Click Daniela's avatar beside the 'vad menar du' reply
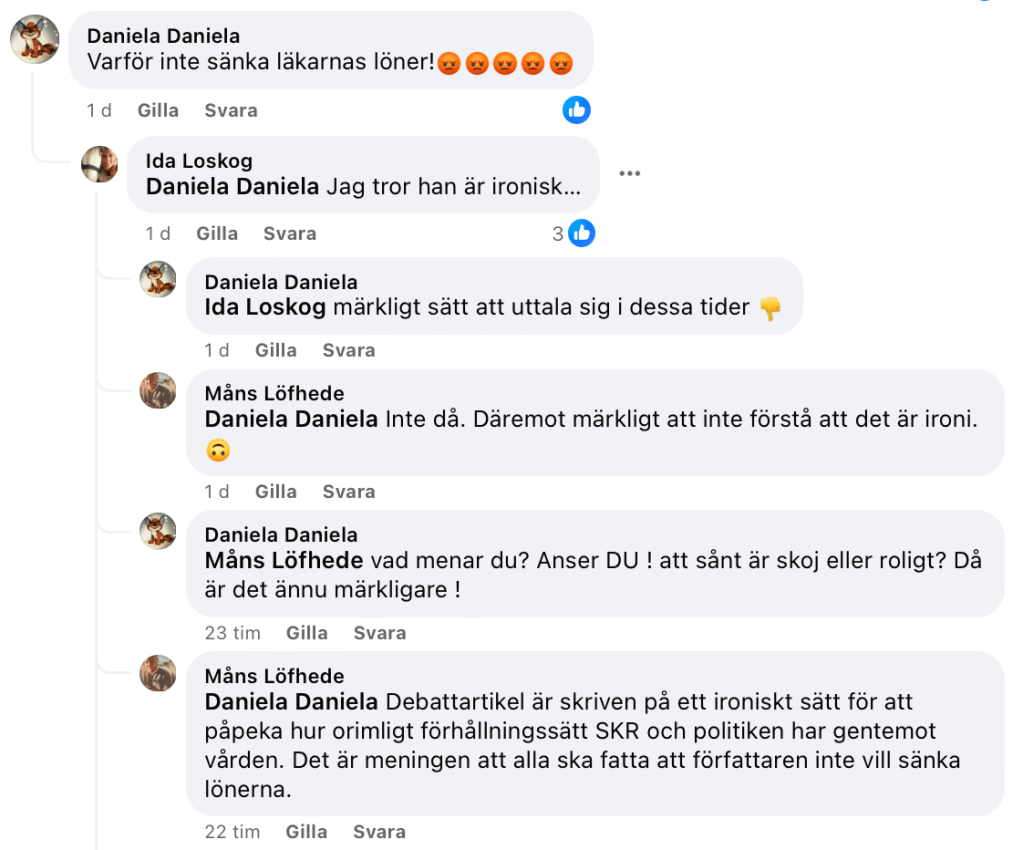The width and height of the screenshot is (1023, 850). (x=158, y=532)
